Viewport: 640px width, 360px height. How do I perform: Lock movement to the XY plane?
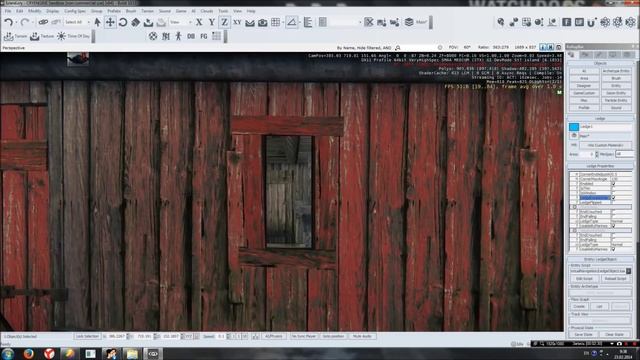(237, 22)
